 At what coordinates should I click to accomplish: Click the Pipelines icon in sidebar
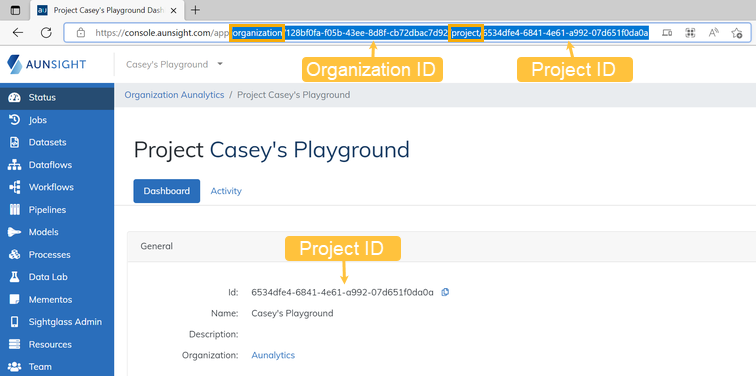pos(14,210)
